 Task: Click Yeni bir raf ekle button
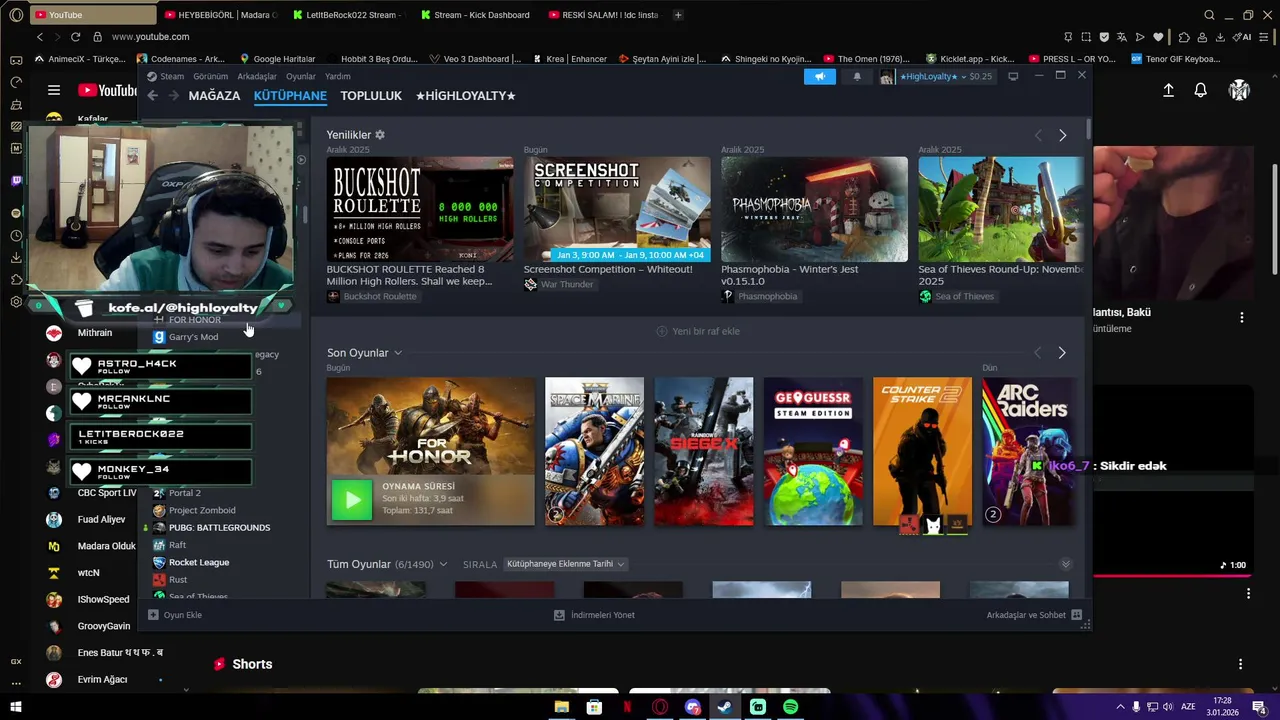pyautogui.click(x=698, y=331)
